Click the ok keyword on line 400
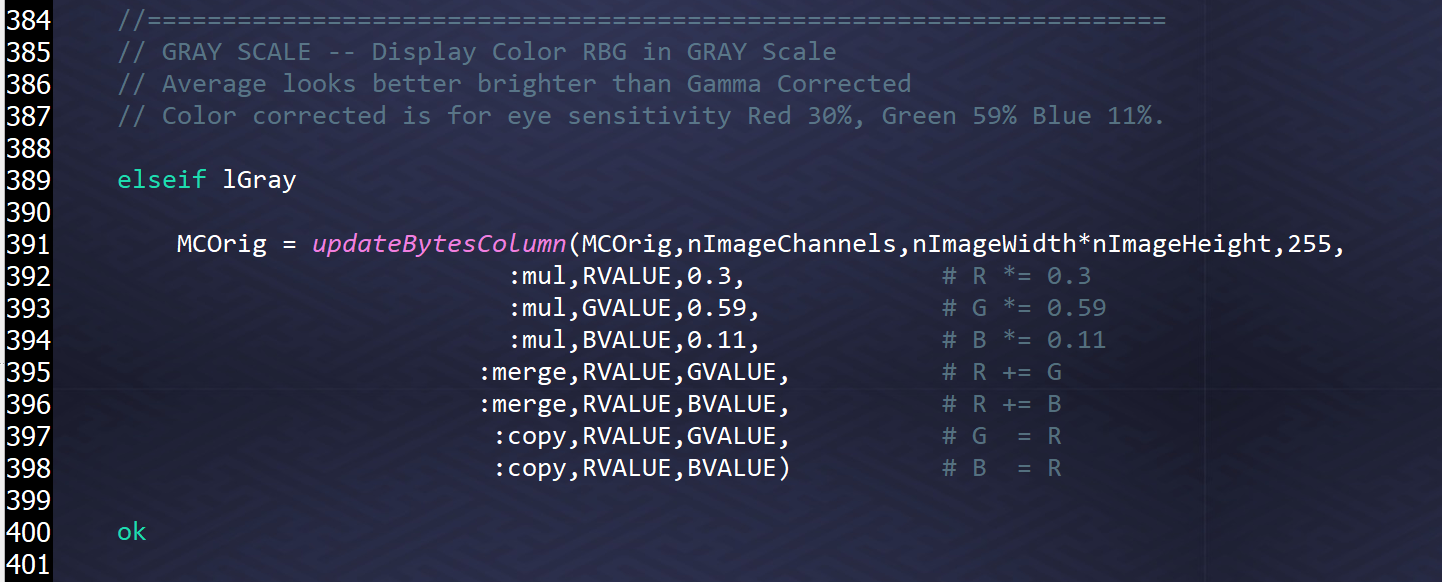The width and height of the screenshot is (1442, 582). (x=132, y=532)
